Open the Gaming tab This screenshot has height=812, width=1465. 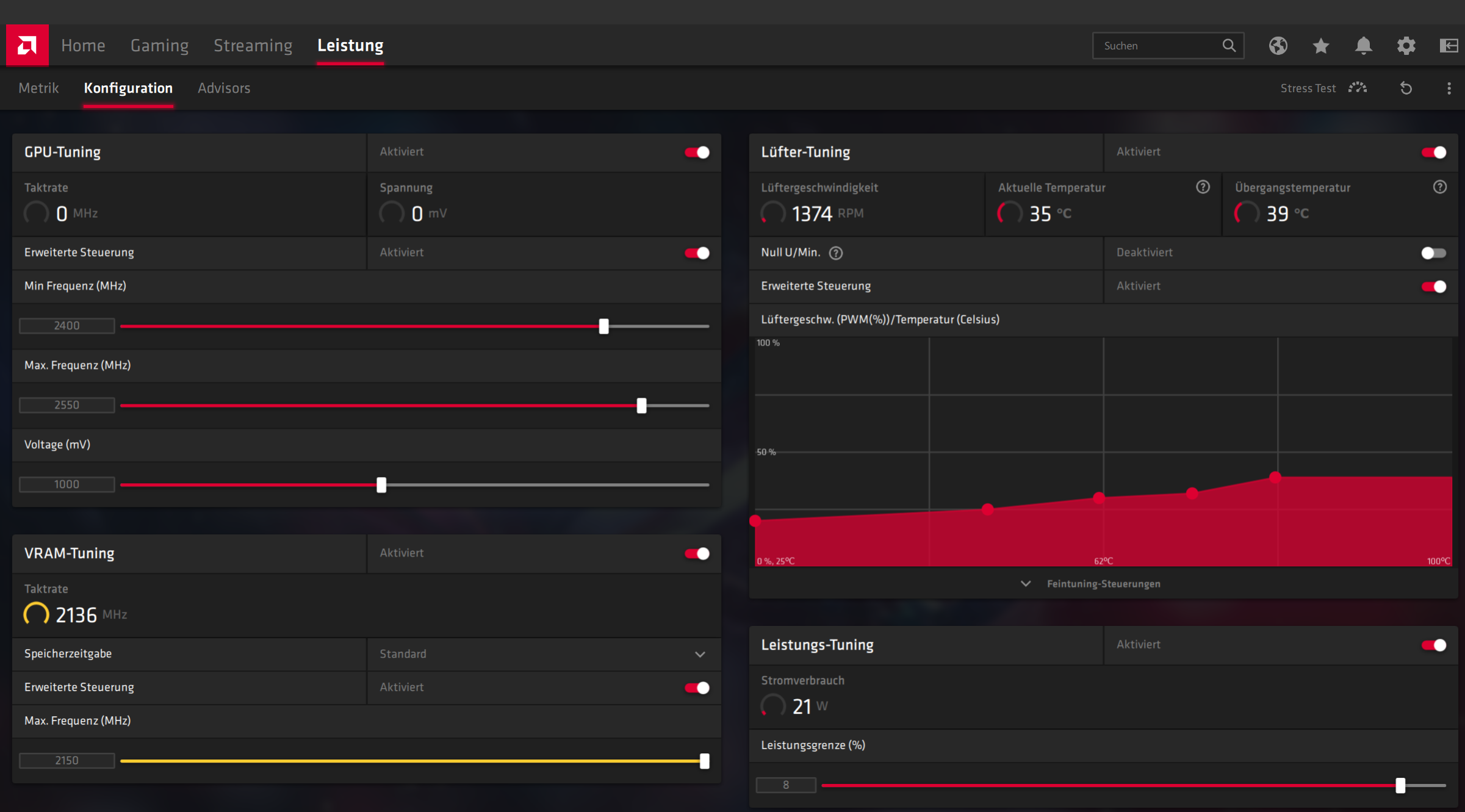[x=159, y=46]
